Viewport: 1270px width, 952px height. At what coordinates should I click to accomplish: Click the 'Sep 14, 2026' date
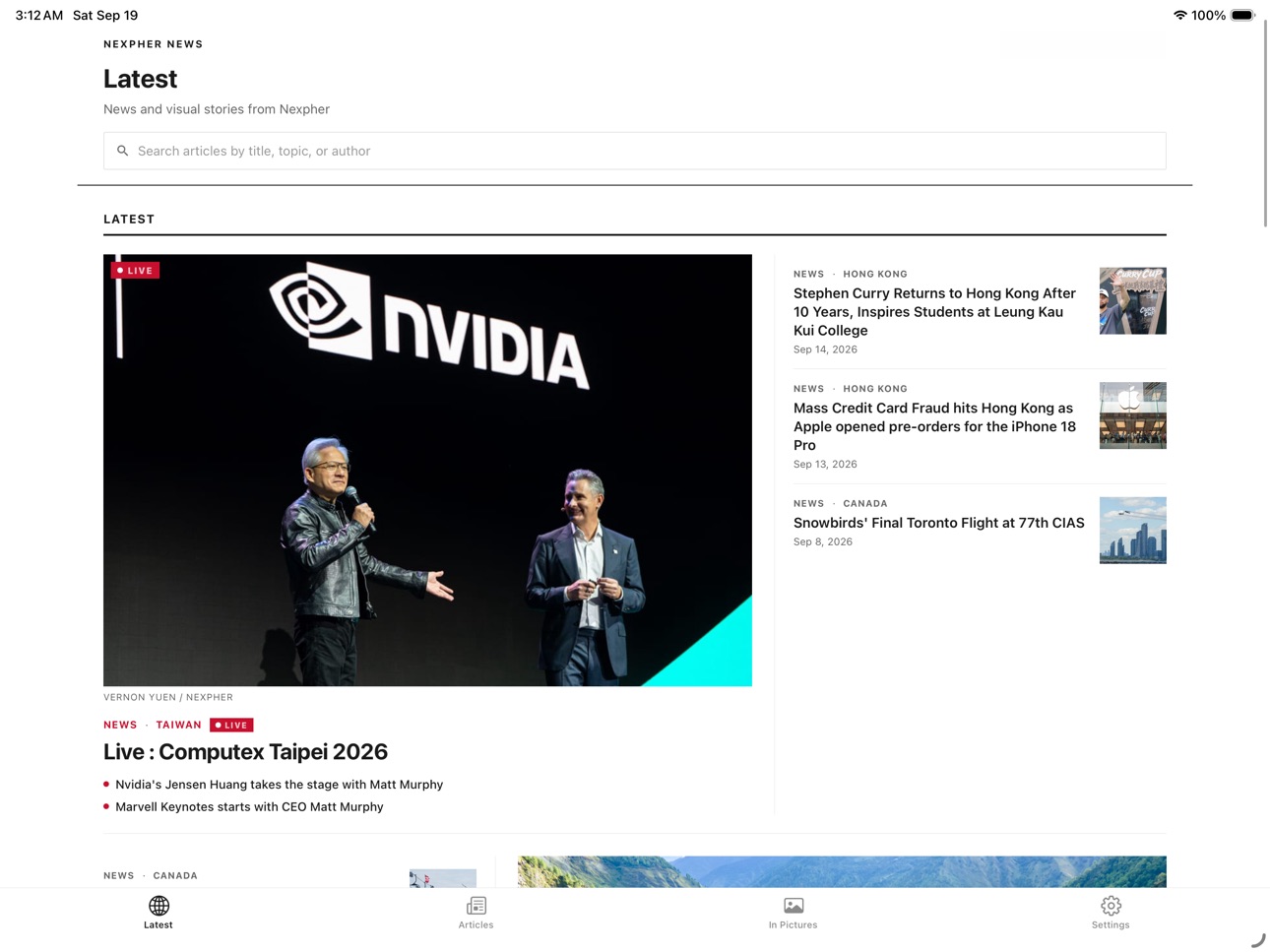[x=825, y=349]
